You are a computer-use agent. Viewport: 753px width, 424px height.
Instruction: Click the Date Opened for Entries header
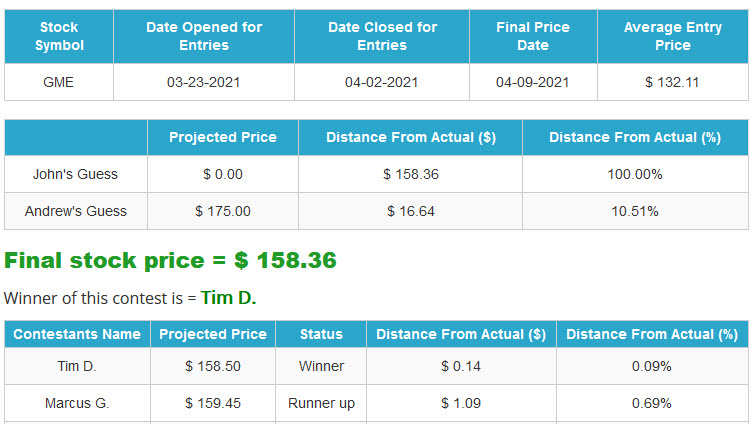click(x=204, y=36)
